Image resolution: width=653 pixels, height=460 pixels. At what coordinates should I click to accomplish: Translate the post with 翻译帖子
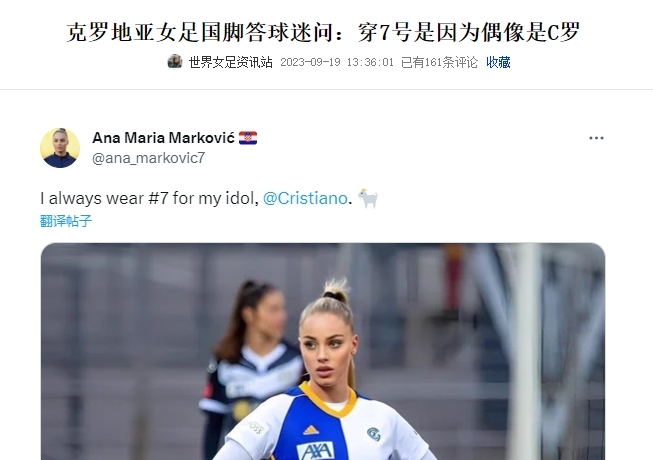[66, 221]
